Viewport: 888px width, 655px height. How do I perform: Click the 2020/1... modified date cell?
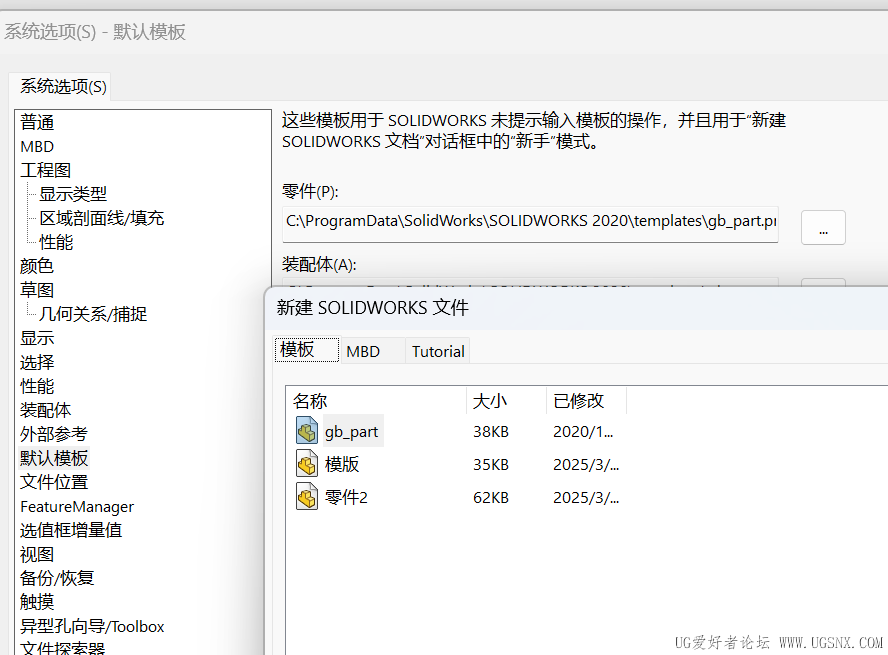(583, 431)
